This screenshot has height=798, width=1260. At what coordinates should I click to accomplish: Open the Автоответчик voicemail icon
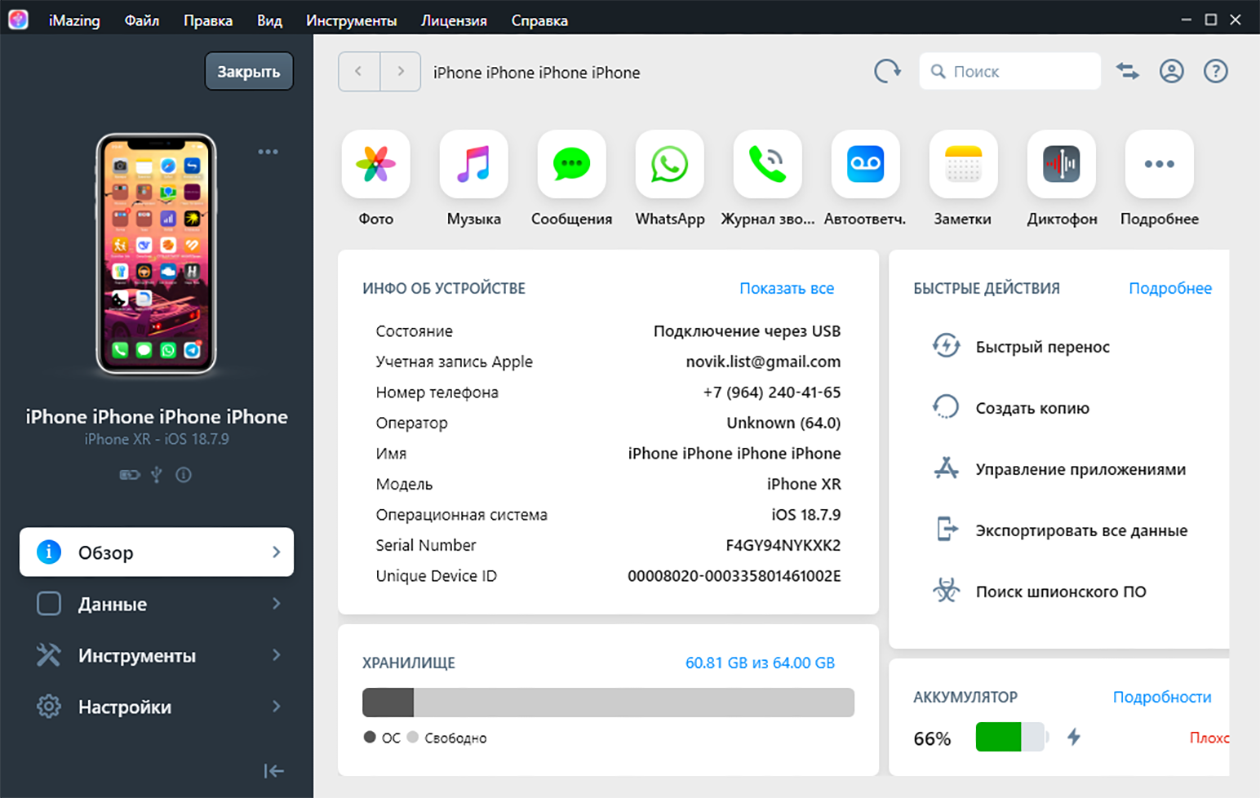pyautogui.click(x=866, y=164)
